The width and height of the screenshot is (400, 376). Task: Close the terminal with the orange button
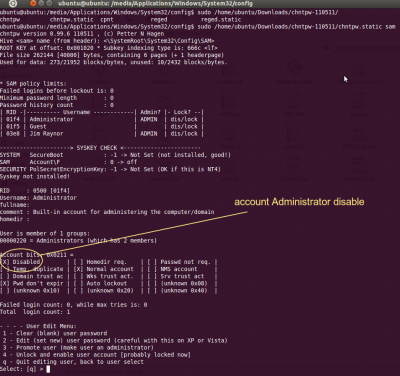point(33,3)
